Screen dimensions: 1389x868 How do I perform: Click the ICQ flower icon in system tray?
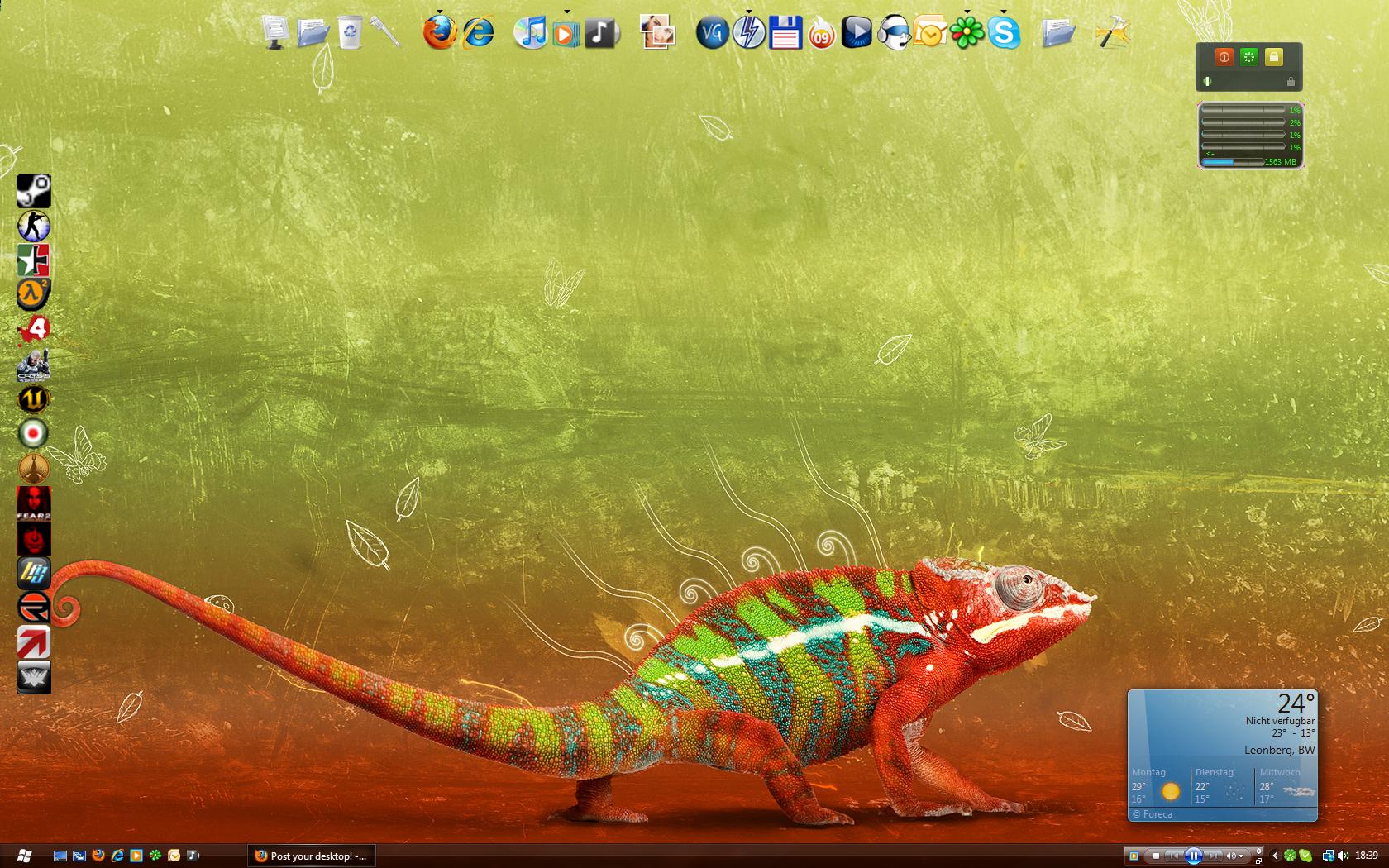click(x=1289, y=856)
